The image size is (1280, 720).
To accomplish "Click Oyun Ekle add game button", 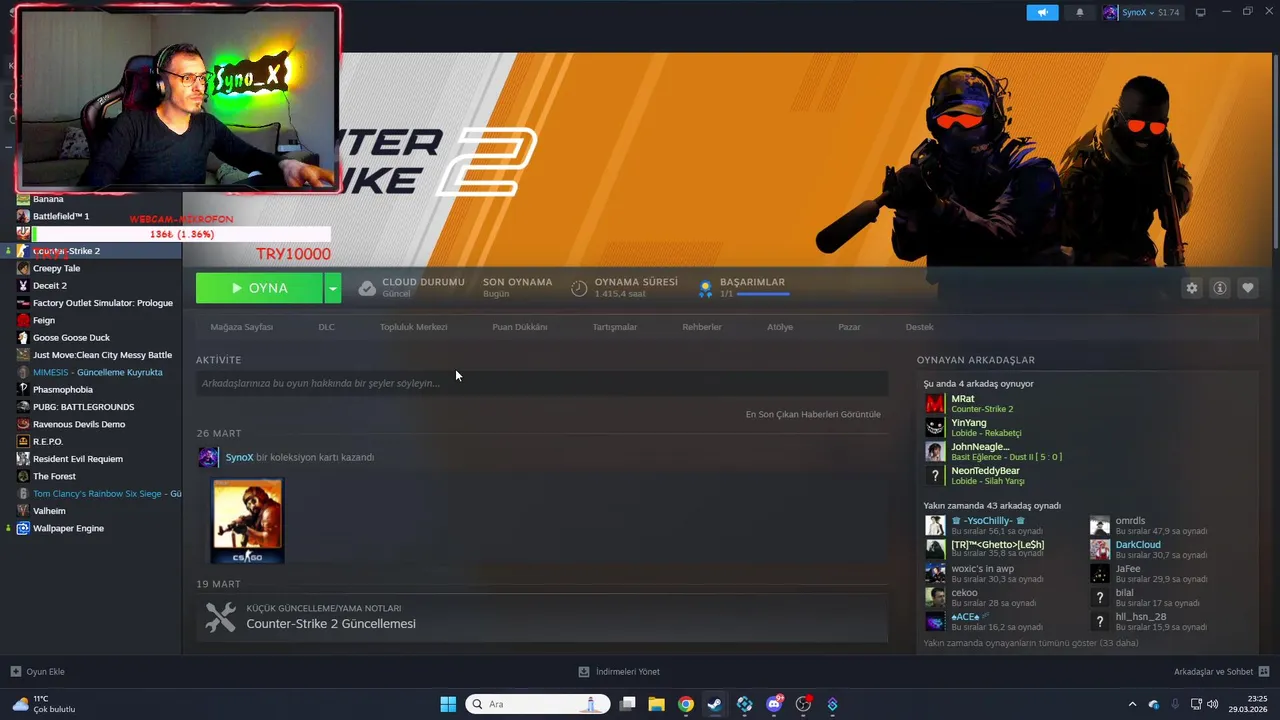I will 38,672.
